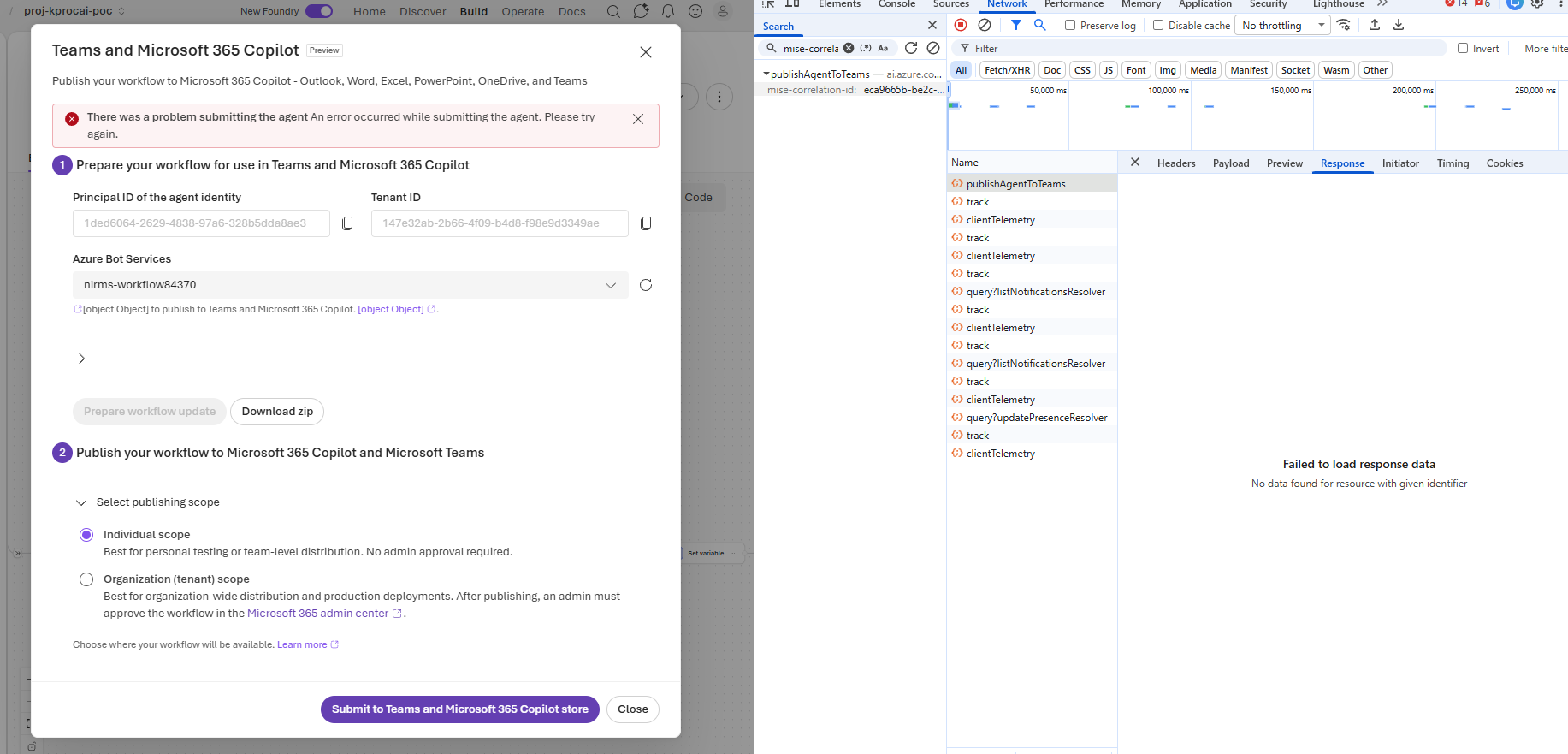Screen dimensions: 1568x754
Task: Open the Initiator tab
Action: (1400, 163)
